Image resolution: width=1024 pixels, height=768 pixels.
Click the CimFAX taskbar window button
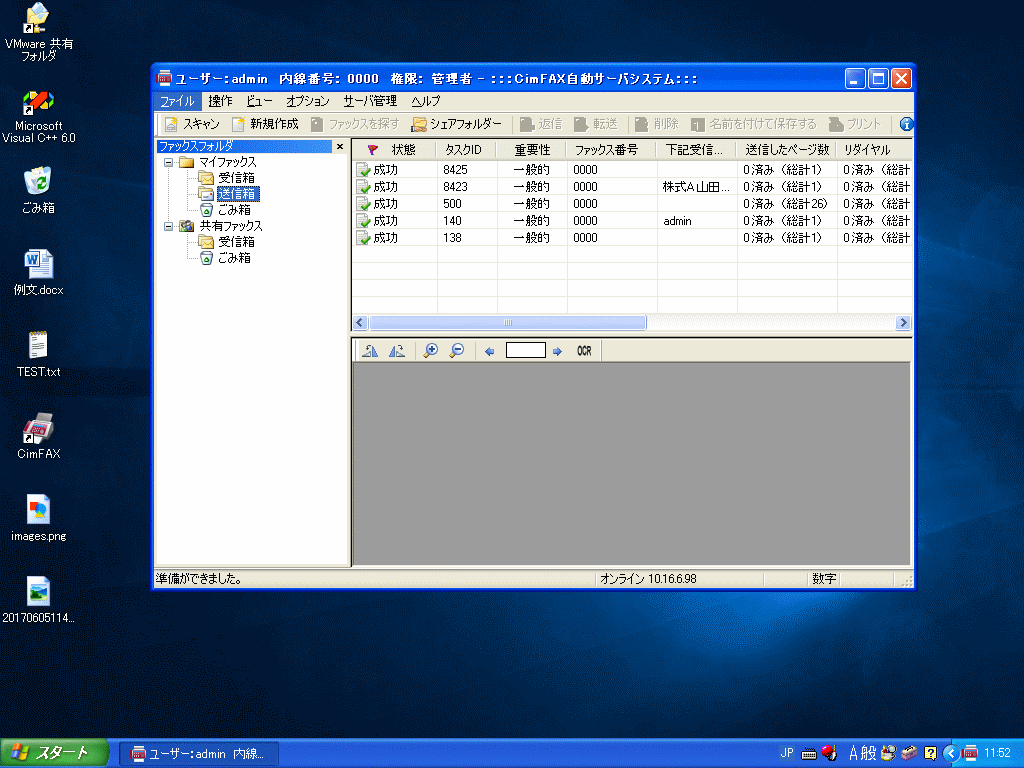(199, 754)
